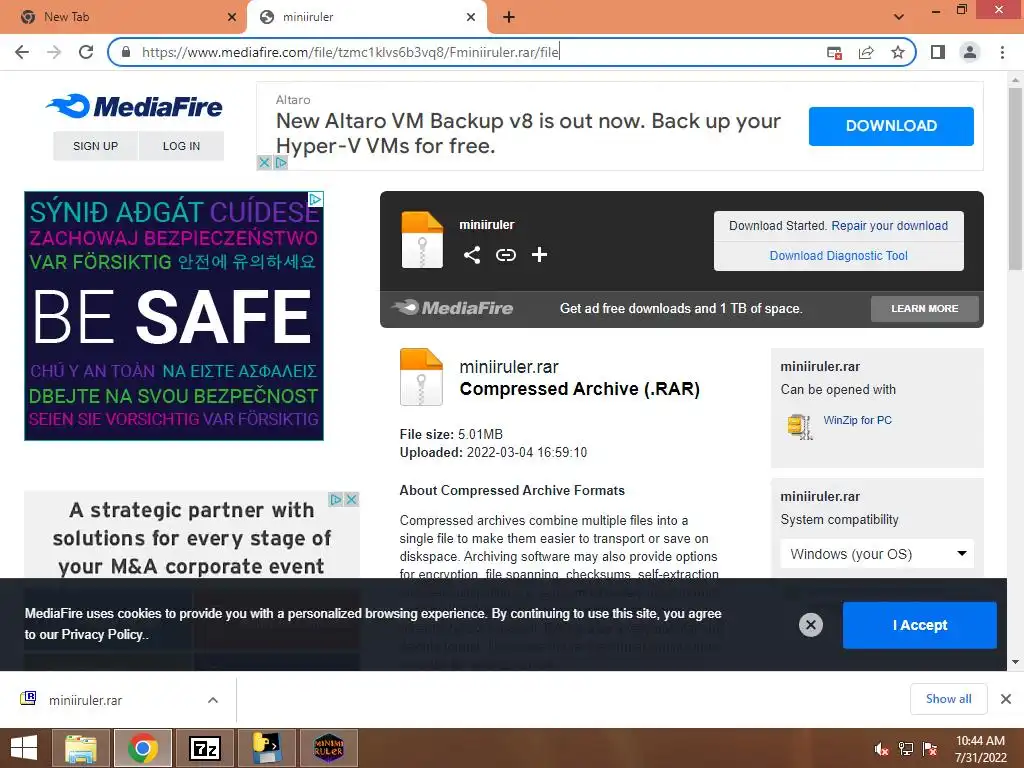The width and height of the screenshot is (1024, 768).
Task: Click Show all downloads
Action: click(948, 699)
